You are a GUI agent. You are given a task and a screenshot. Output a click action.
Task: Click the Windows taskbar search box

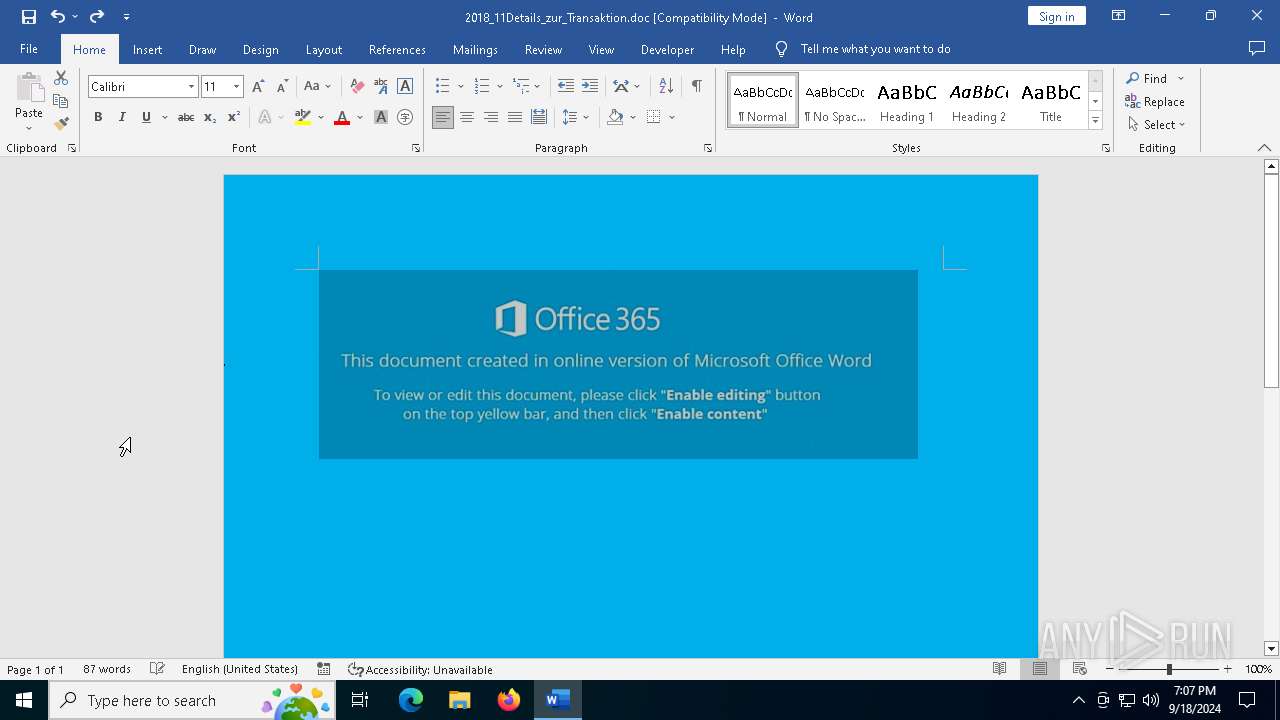[192, 700]
